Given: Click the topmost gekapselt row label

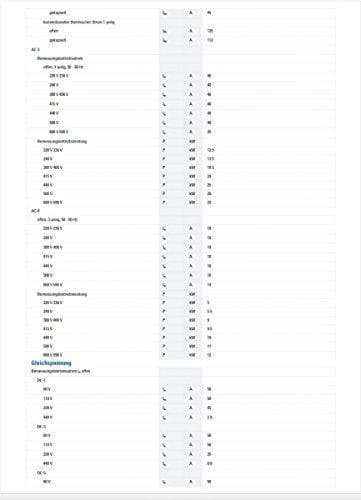Looking at the screenshot, I should (58, 13).
